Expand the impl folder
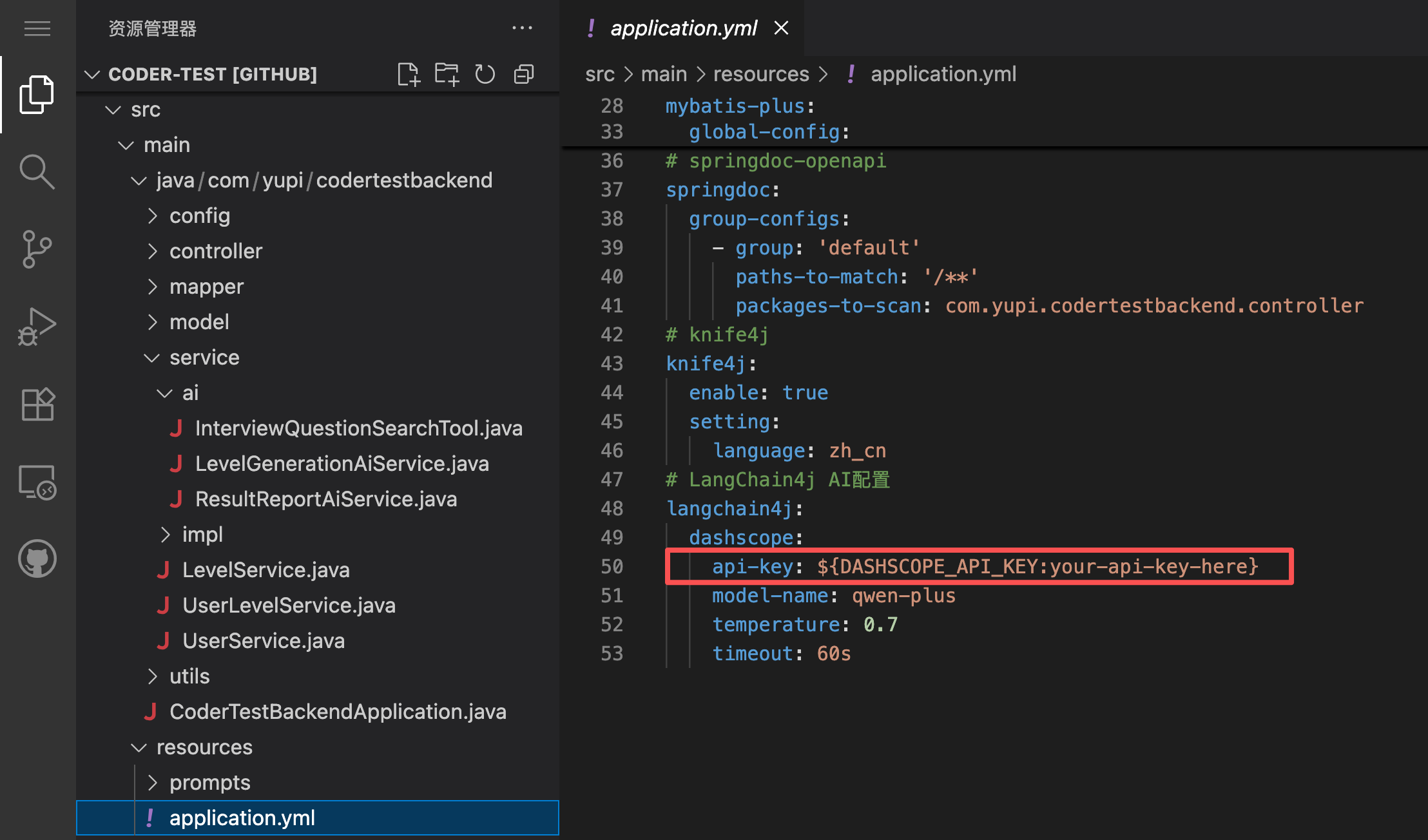The width and height of the screenshot is (1428, 840). [x=202, y=535]
